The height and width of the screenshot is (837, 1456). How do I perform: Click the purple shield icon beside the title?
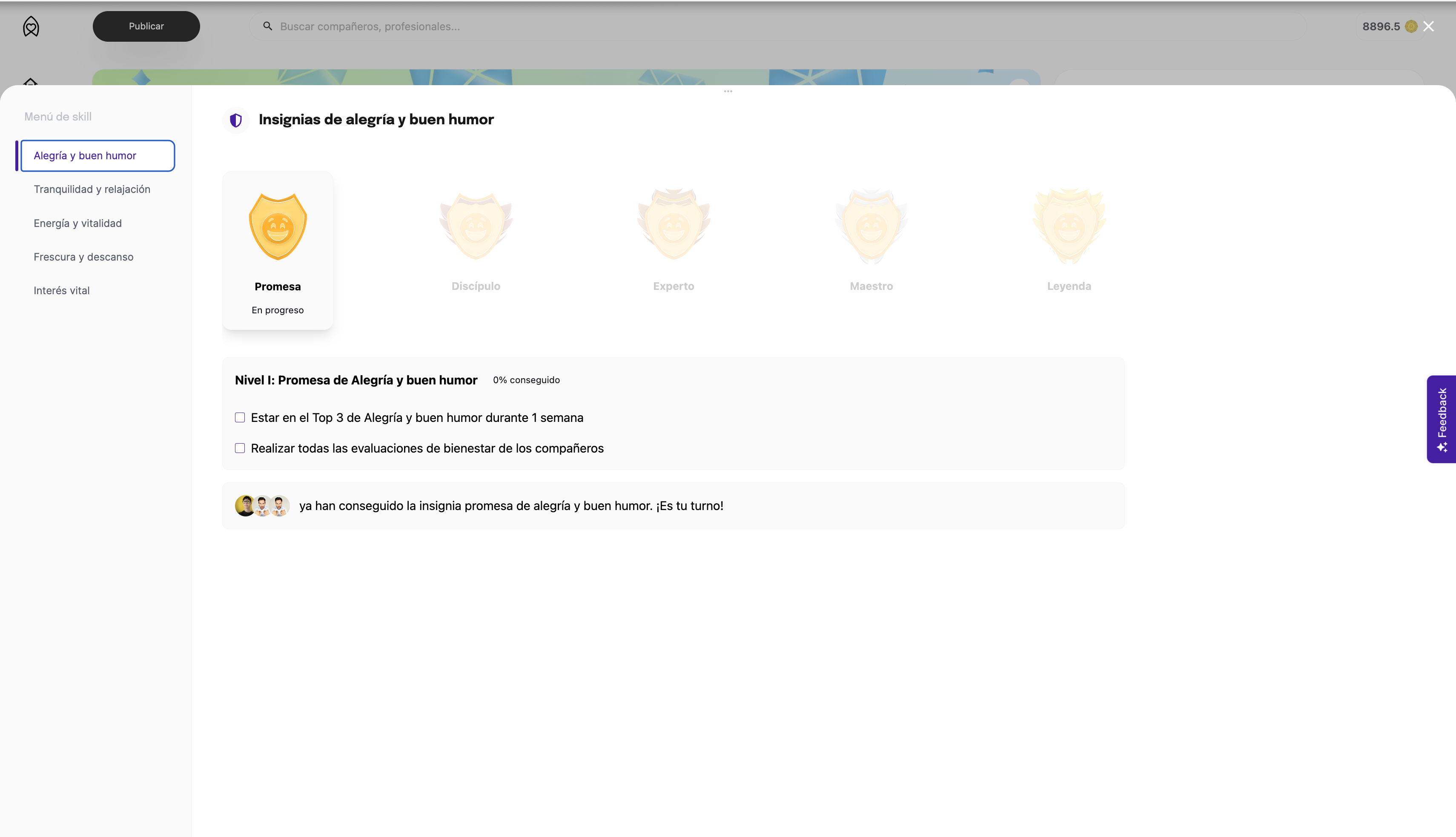point(236,120)
